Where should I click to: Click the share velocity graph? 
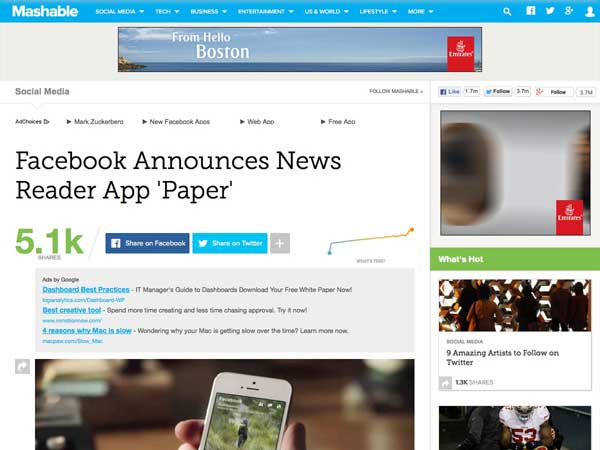coord(370,241)
